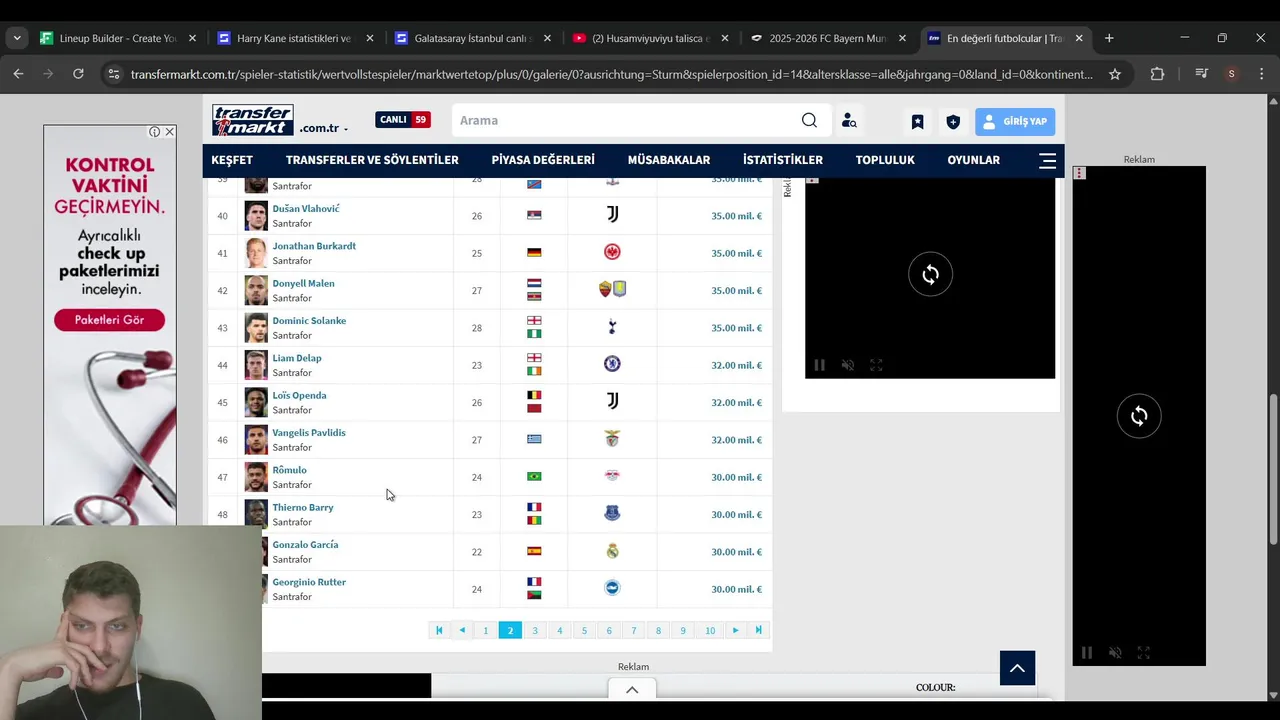This screenshot has width=1280, height=720.
Task: Go back in browser history
Action: pos(18,74)
